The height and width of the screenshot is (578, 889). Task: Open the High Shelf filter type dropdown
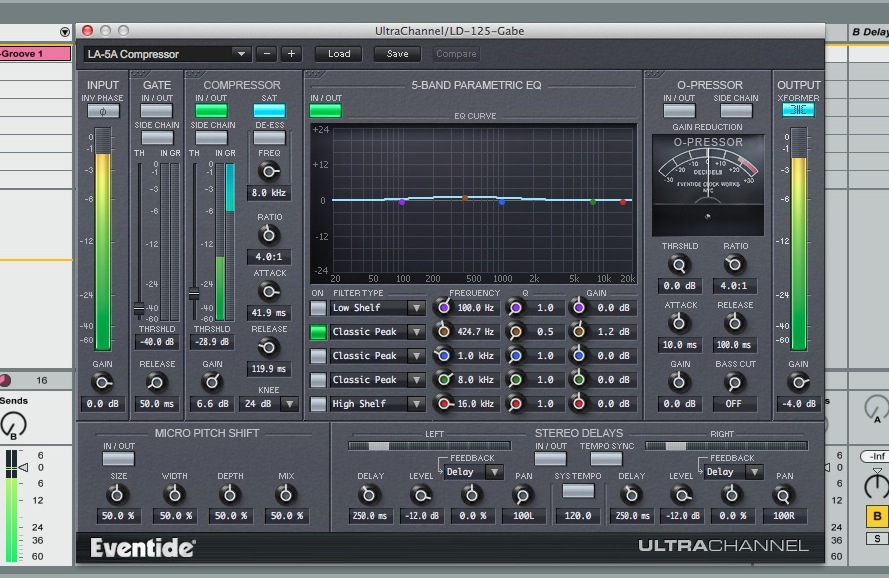[x=416, y=403]
